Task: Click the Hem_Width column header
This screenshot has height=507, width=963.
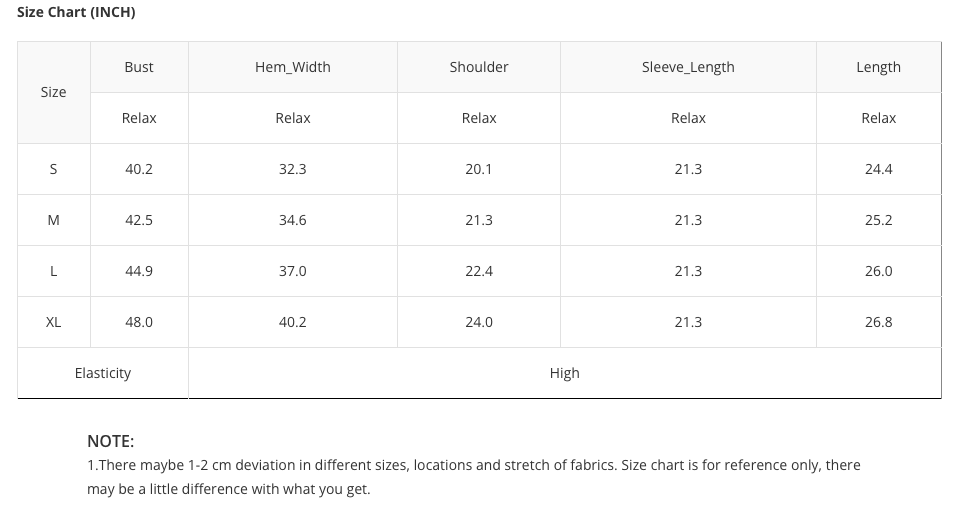Action: click(293, 67)
